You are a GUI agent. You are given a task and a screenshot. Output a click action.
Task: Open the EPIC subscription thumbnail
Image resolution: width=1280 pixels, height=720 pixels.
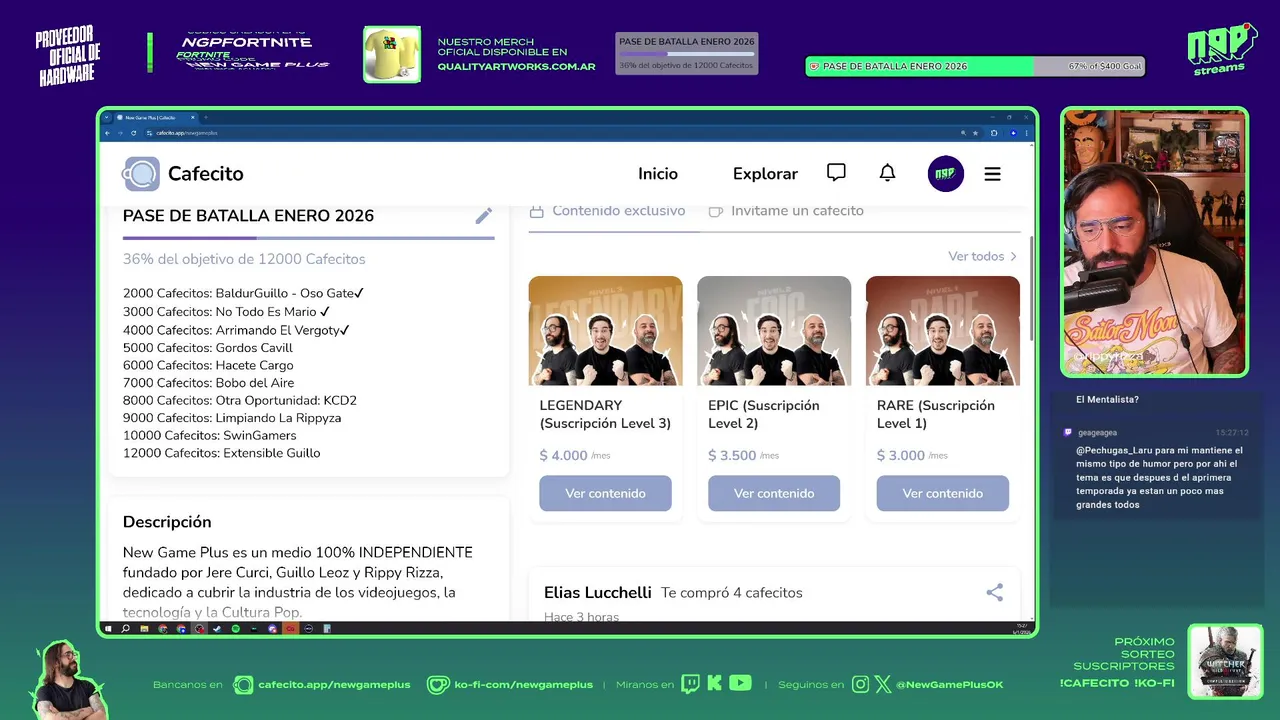[774, 331]
